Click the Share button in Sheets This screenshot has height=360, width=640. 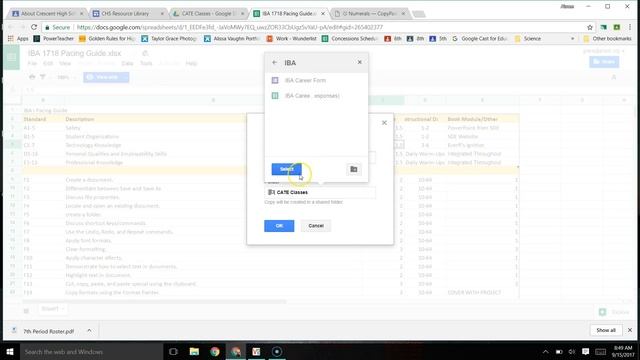click(x=604, y=62)
